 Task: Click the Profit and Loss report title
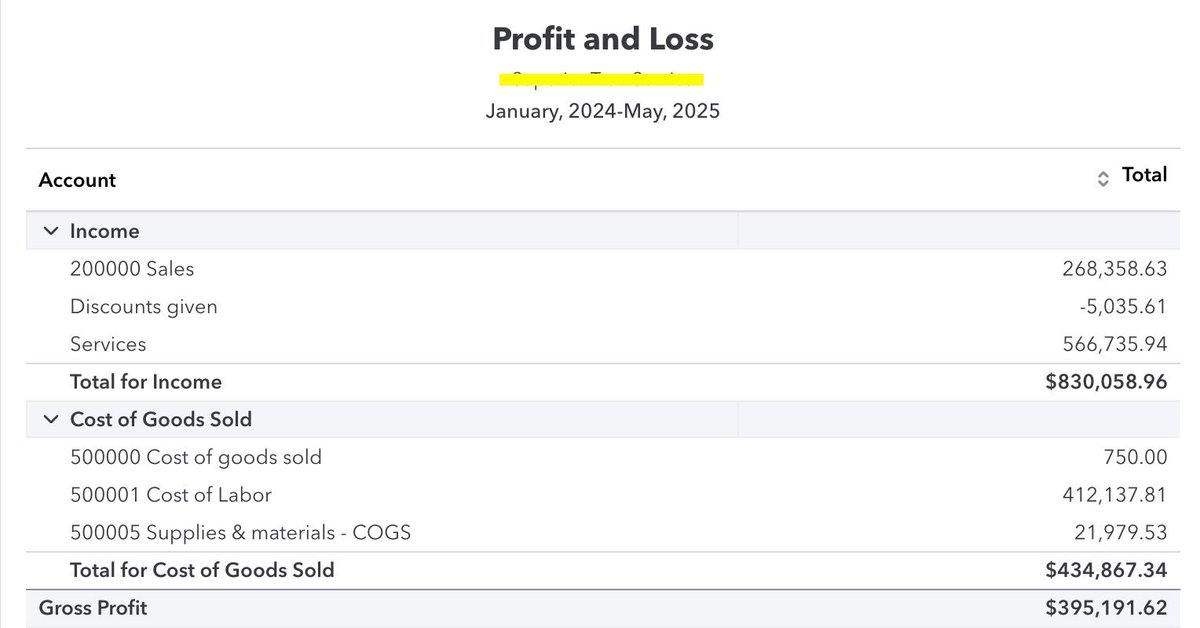click(x=603, y=39)
